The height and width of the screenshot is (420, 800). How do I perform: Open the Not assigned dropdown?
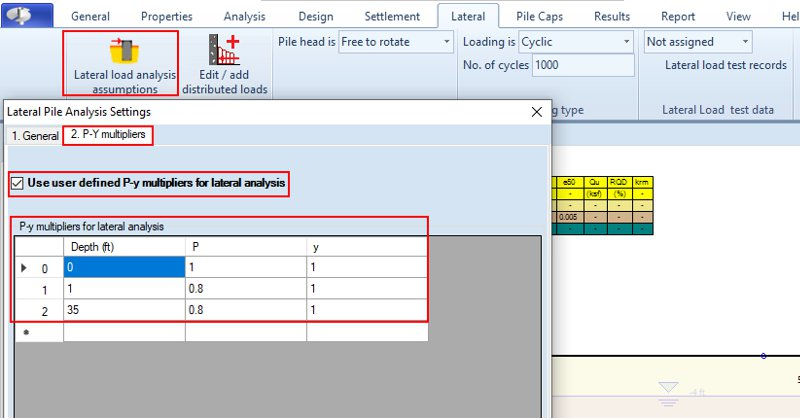698,42
